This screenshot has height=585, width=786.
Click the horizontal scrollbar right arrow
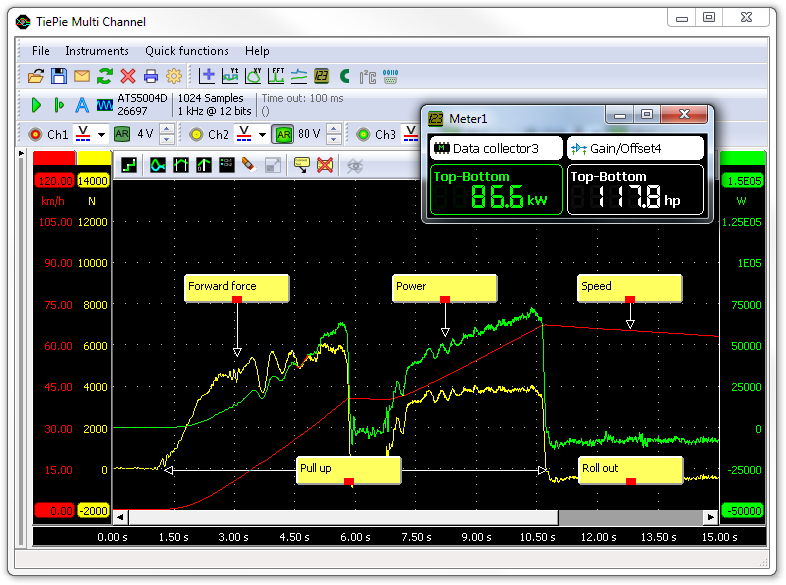[711, 517]
